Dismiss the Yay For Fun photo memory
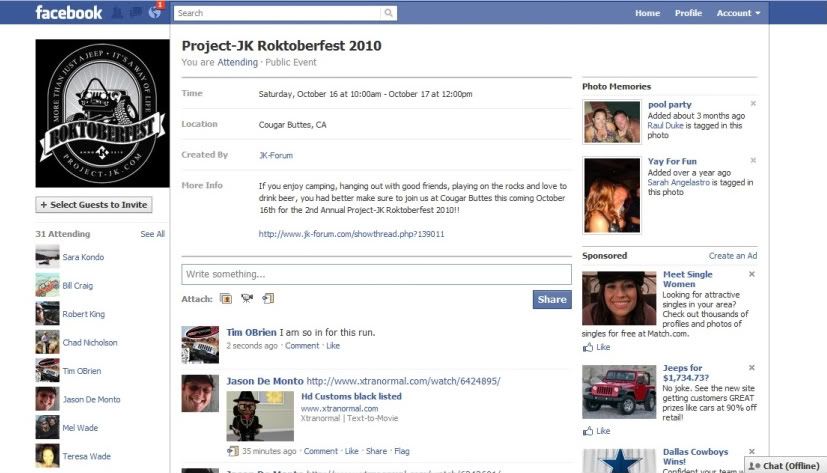This screenshot has height=473, width=827. (x=753, y=160)
